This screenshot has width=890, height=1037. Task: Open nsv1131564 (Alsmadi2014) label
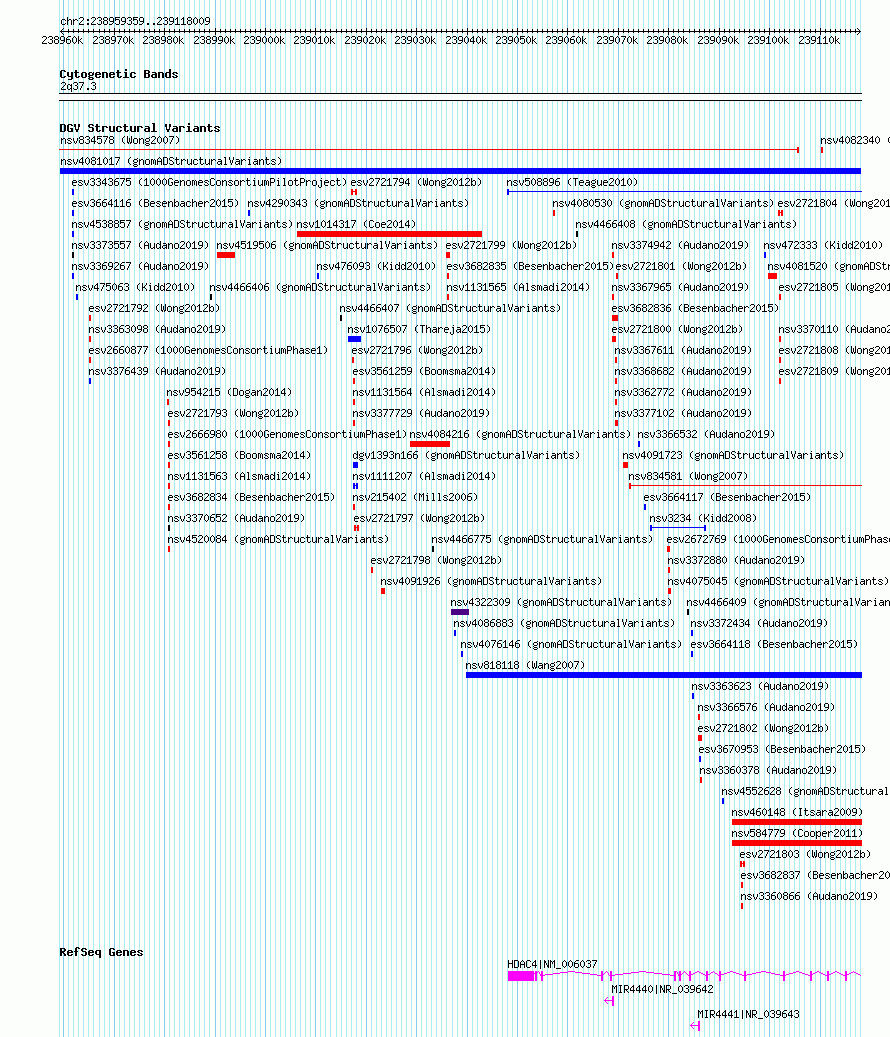point(424,393)
